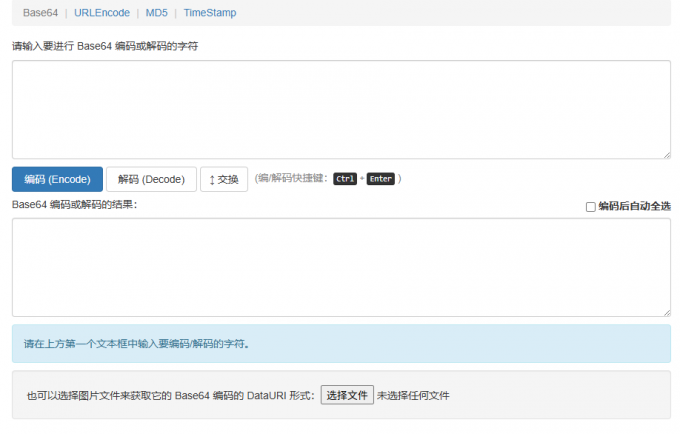Focus the encode/decode result text box
The width and height of the screenshot is (680, 434).
click(x=341, y=267)
